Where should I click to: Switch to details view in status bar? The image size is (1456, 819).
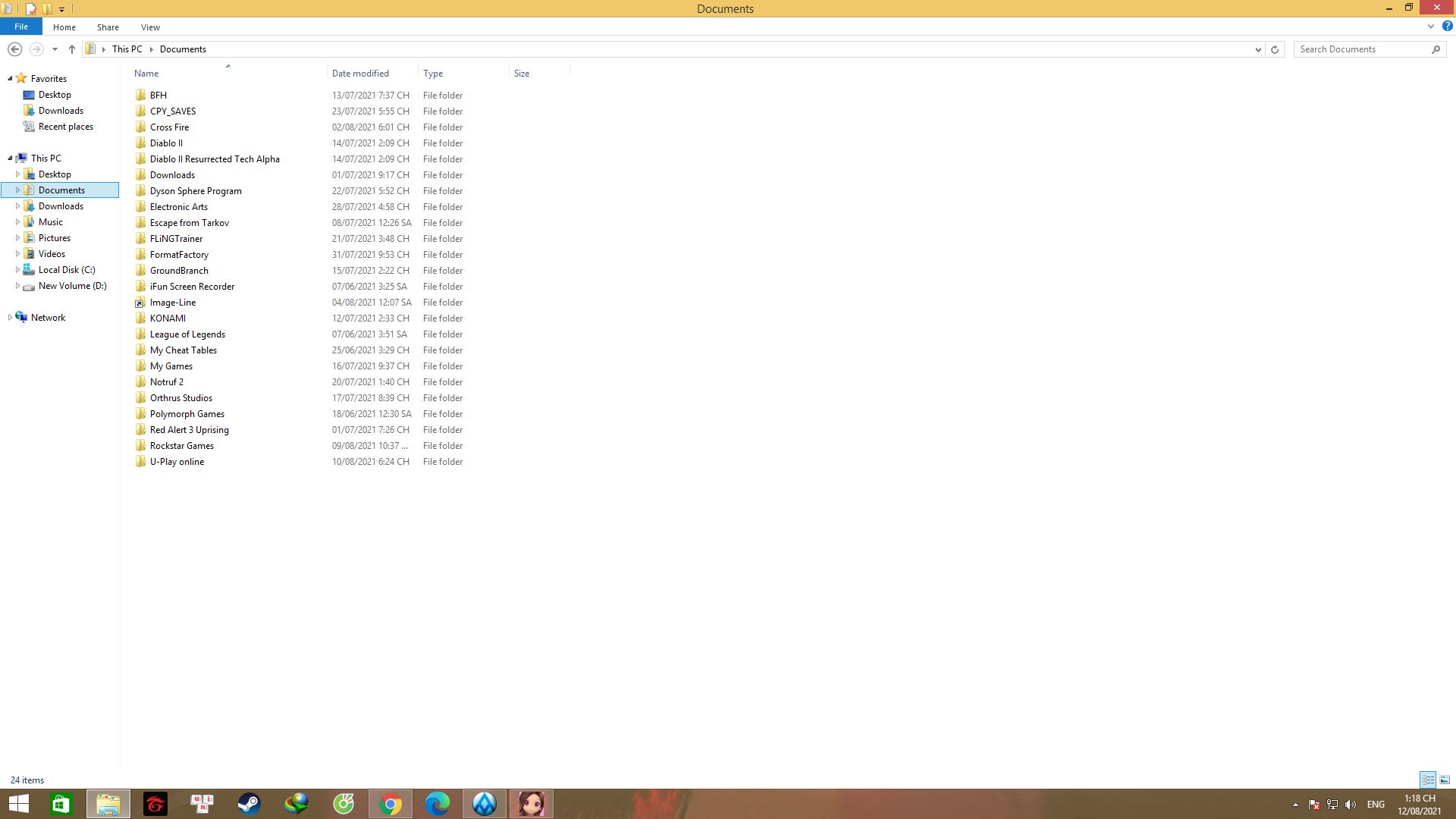coord(1428,780)
